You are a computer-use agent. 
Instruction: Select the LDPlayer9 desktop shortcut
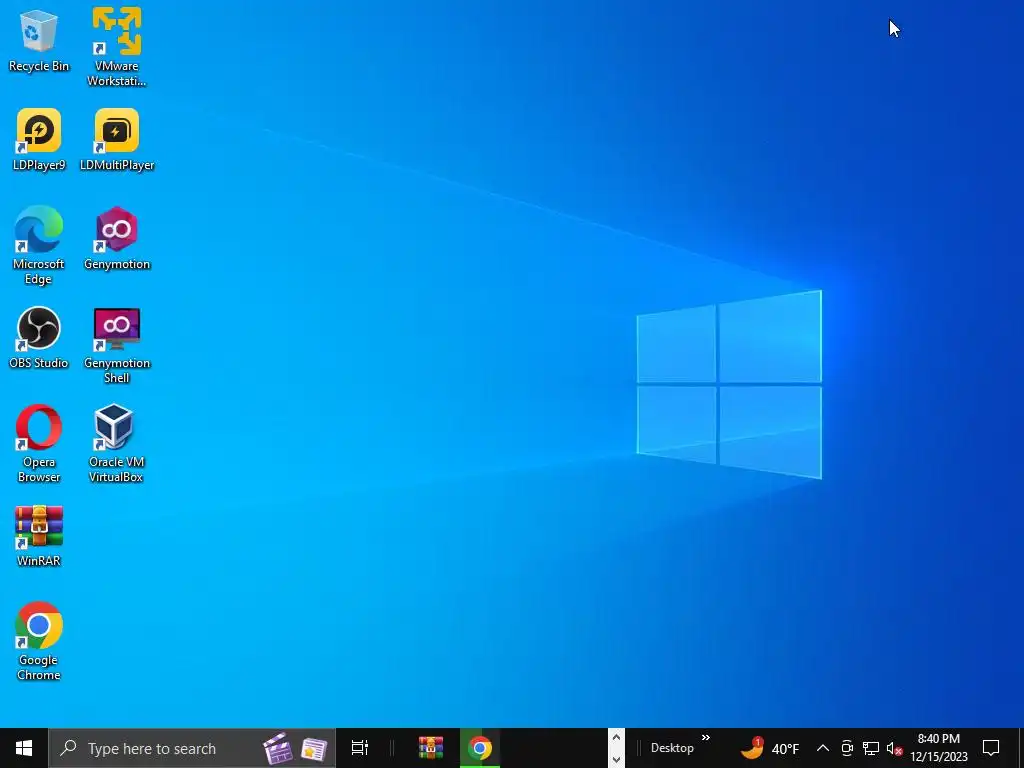39,140
